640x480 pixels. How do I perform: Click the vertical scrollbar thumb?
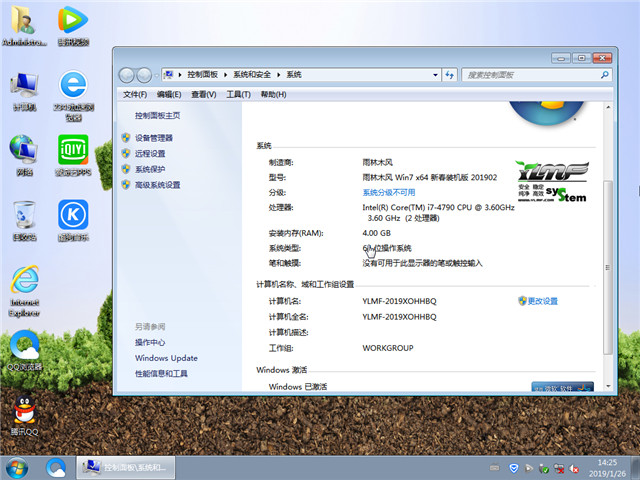608,267
